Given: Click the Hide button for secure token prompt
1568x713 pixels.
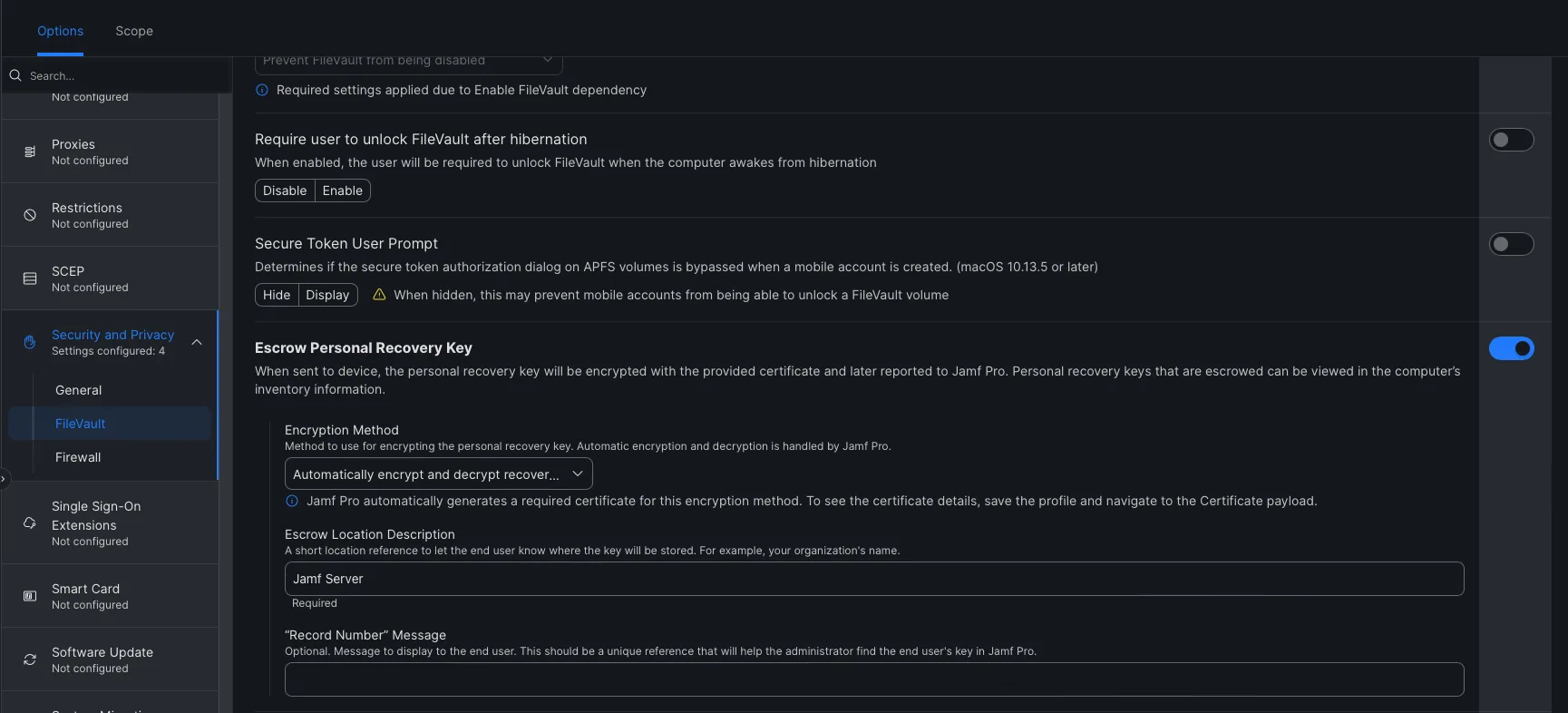Looking at the screenshot, I should click(x=277, y=295).
